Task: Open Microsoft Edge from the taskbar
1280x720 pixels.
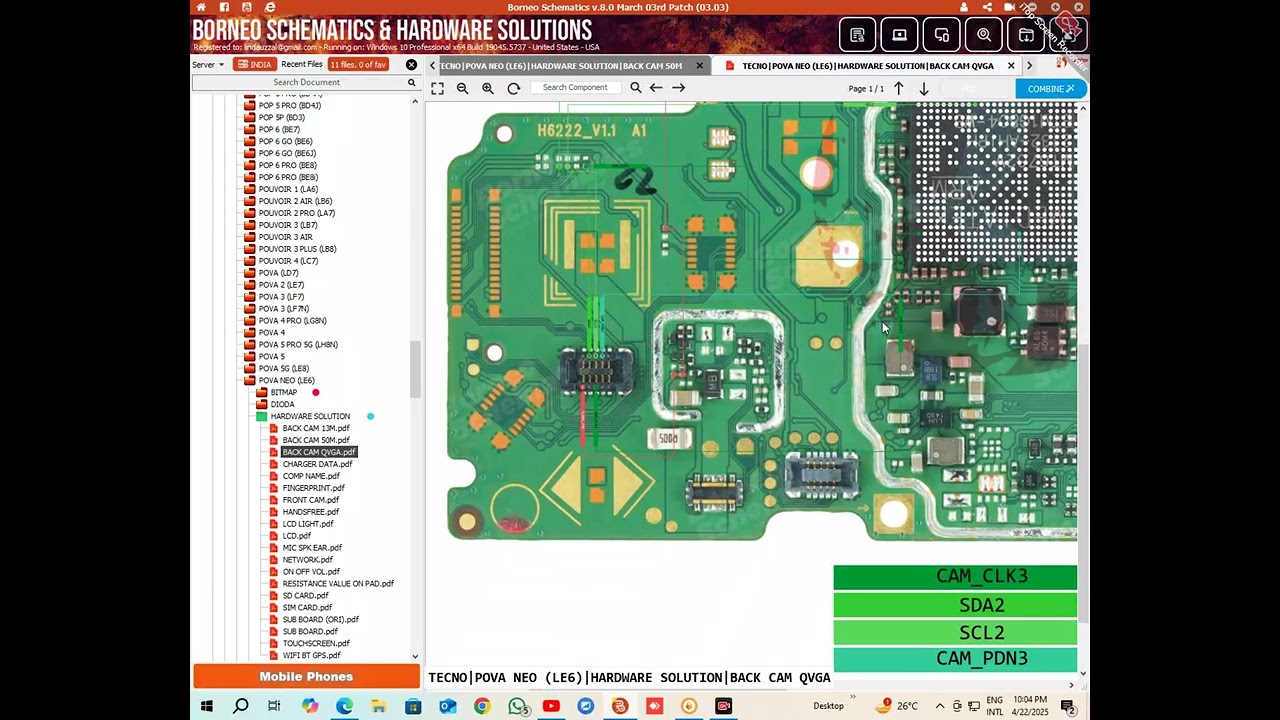Action: pyautogui.click(x=344, y=706)
